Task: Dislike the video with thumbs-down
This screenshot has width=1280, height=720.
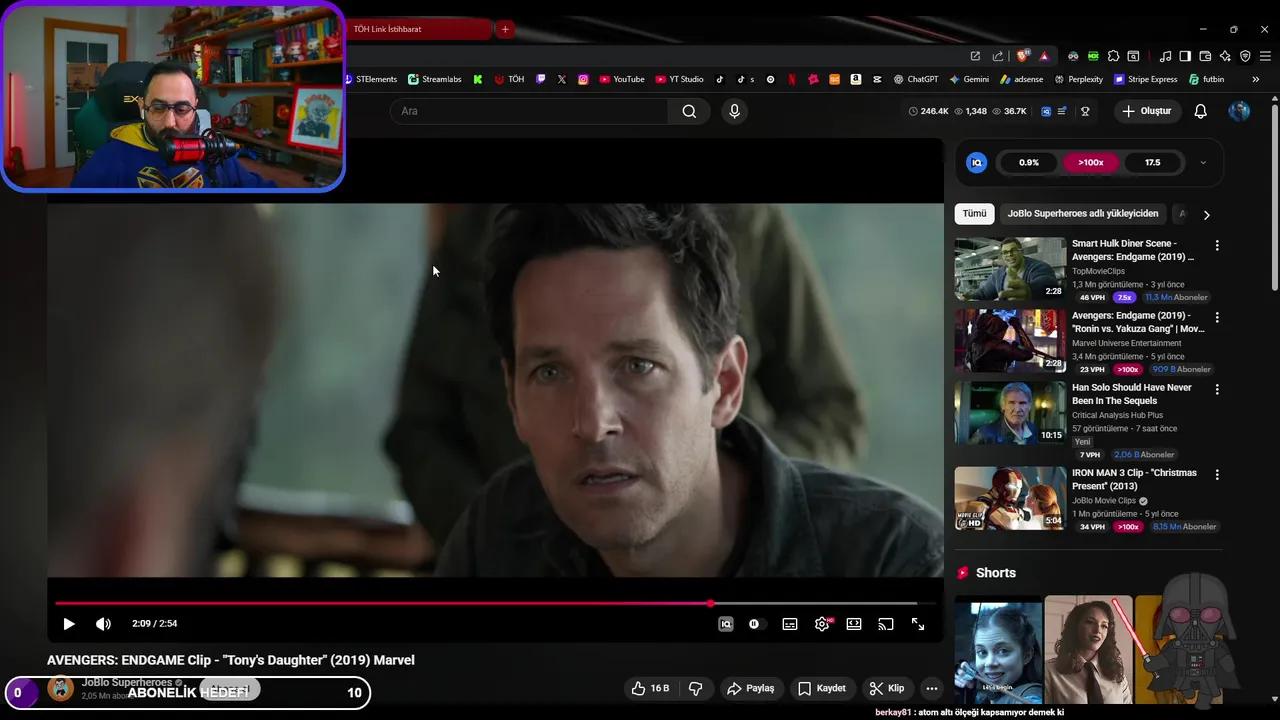Action: [x=696, y=688]
